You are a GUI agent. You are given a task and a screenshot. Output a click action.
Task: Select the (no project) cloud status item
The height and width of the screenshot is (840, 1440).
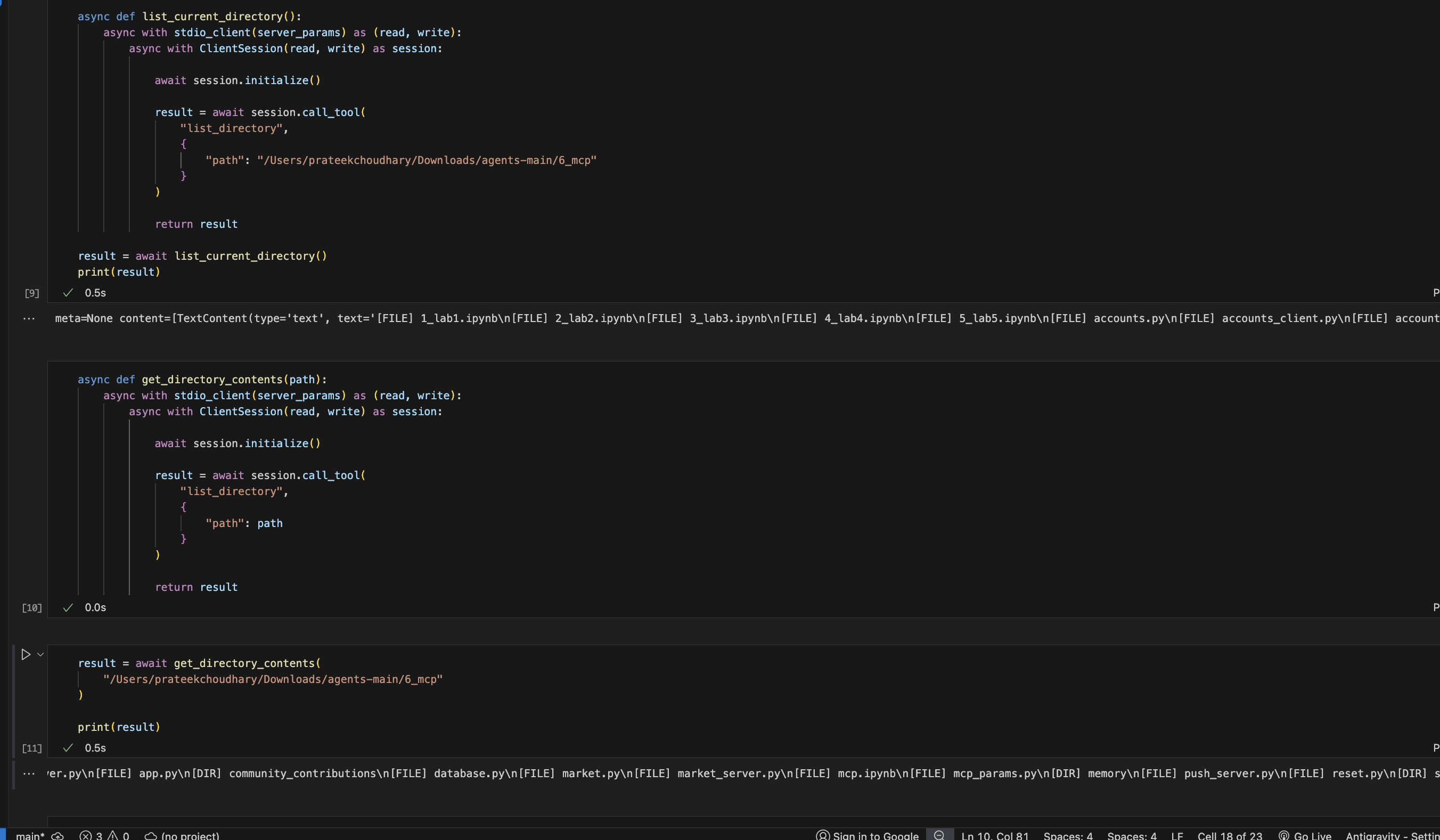182,835
